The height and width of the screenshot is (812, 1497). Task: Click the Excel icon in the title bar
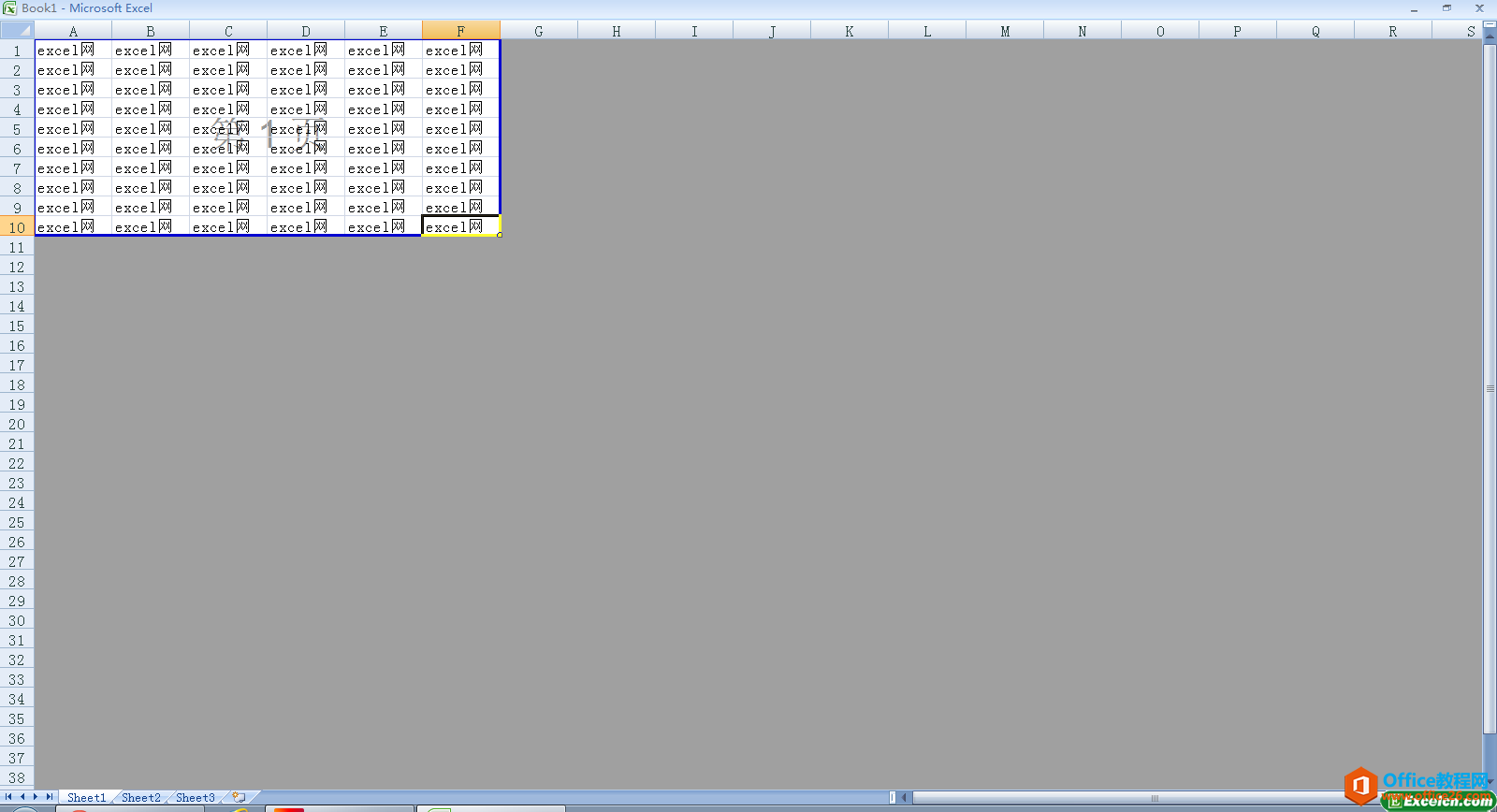(x=9, y=8)
